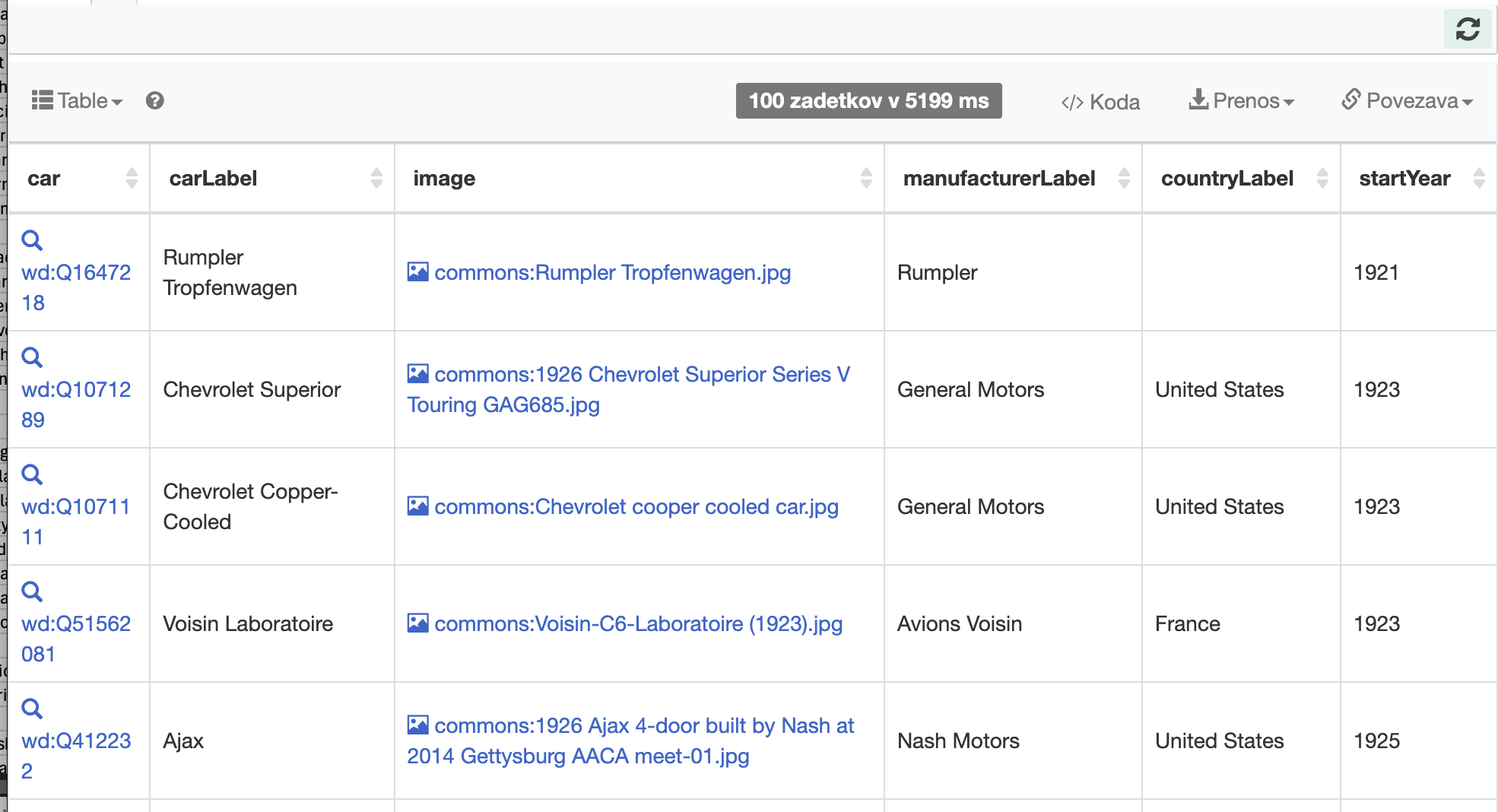Screen dimensions: 1498x812
Task: Toggle sort on manufacturerLabel column
Action: click(x=1124, y=178)
